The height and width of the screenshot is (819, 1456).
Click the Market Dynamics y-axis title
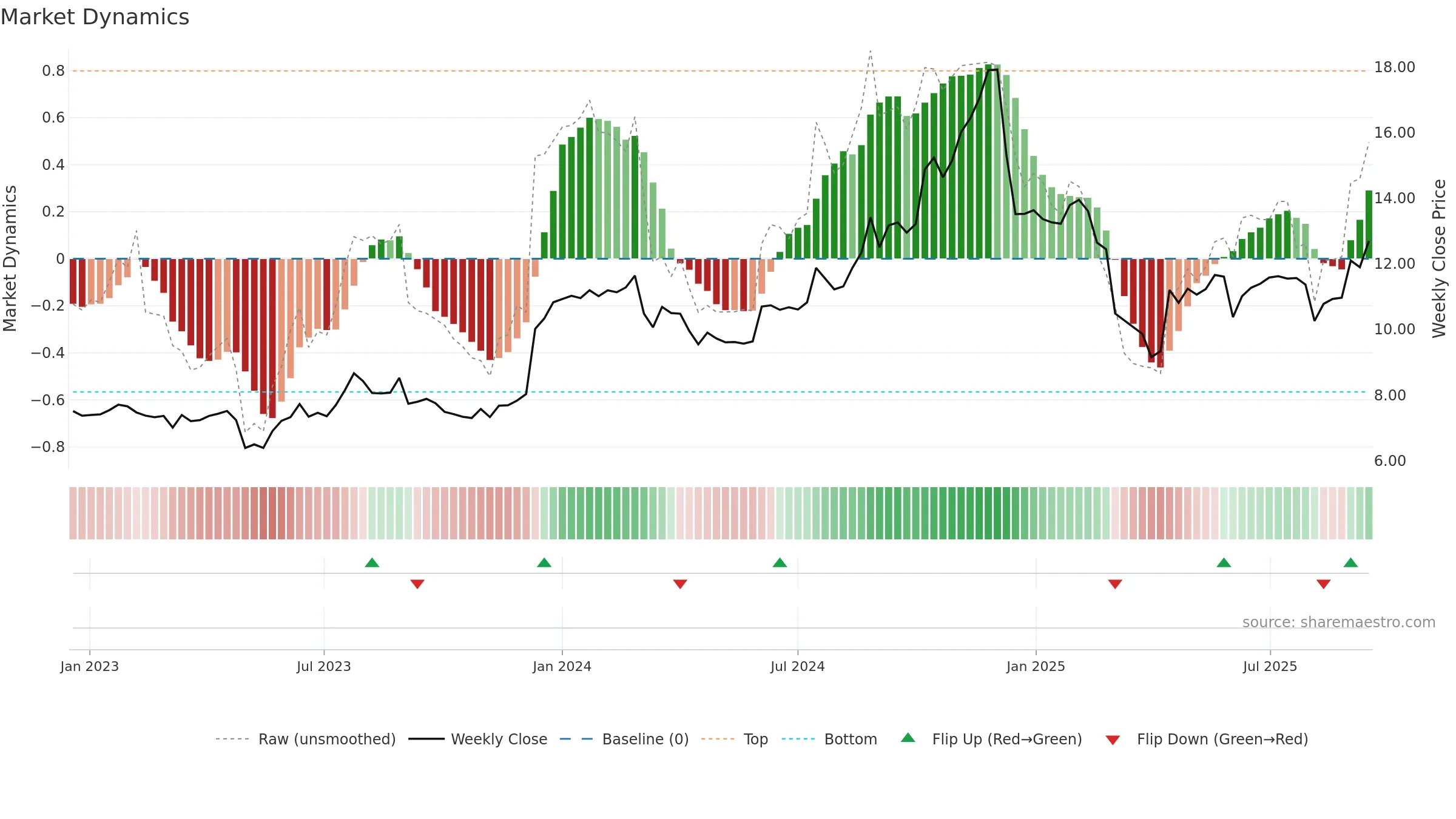click(x=10, y=258)
